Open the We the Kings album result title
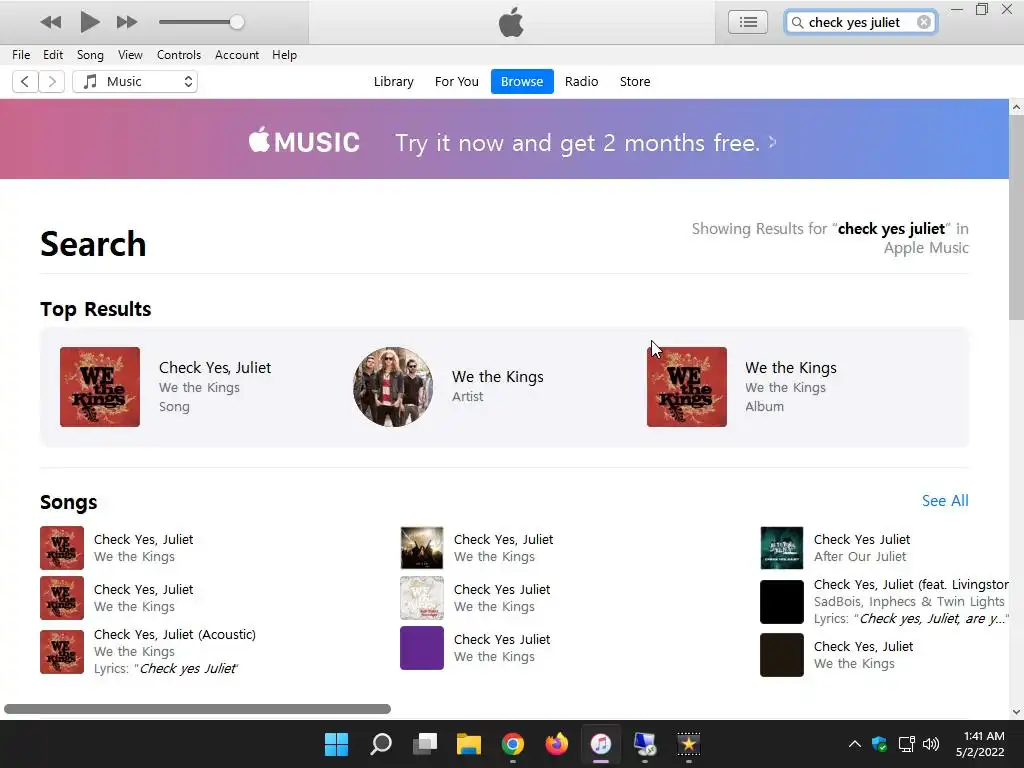The image size is (1024, 768). point(791,368)
